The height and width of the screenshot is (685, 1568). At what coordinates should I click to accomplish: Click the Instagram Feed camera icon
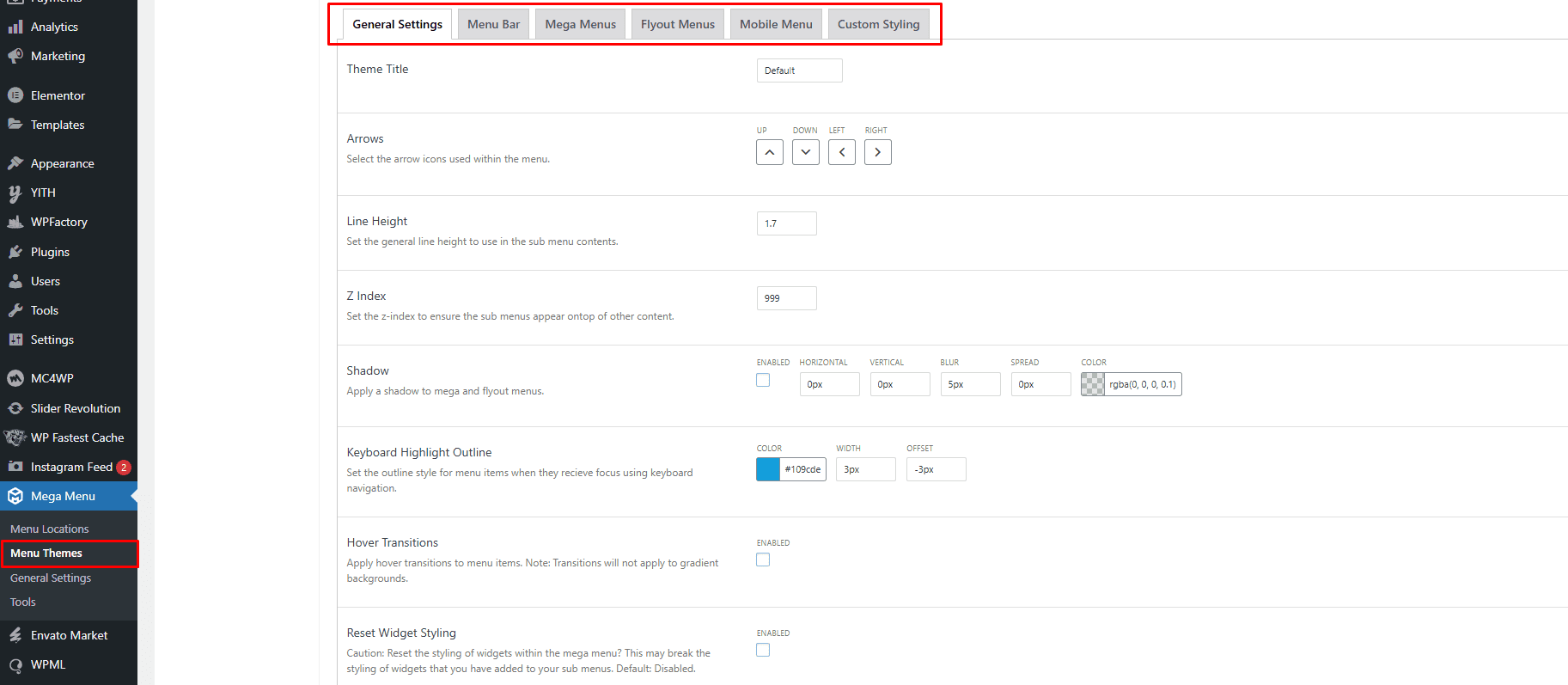pyautogui.click(x=15, y=467)
